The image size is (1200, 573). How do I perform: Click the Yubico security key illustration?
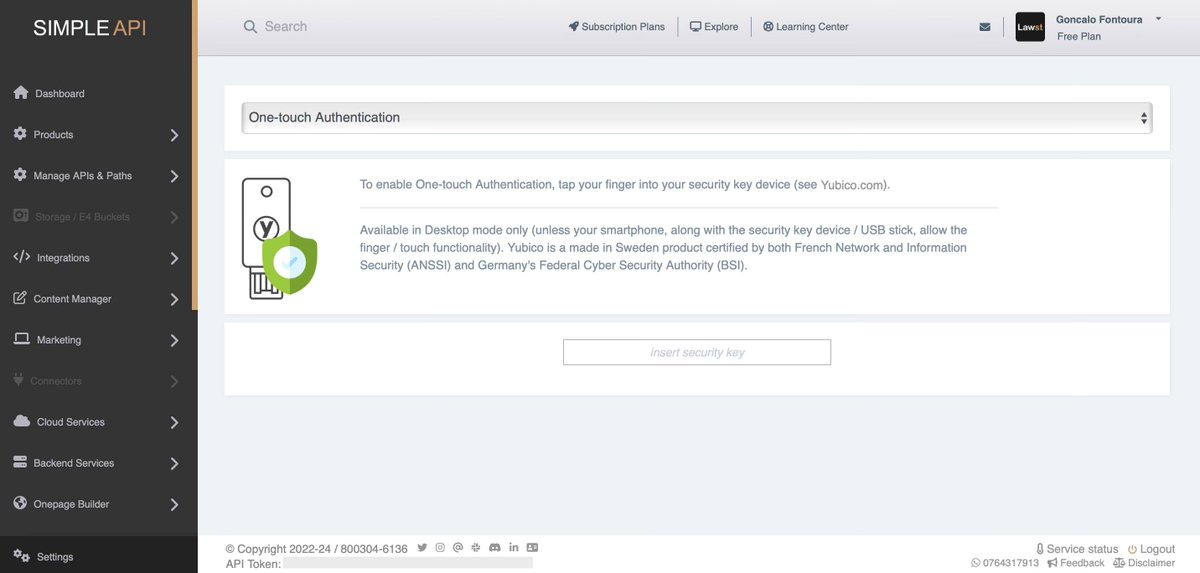click(279, 237)
